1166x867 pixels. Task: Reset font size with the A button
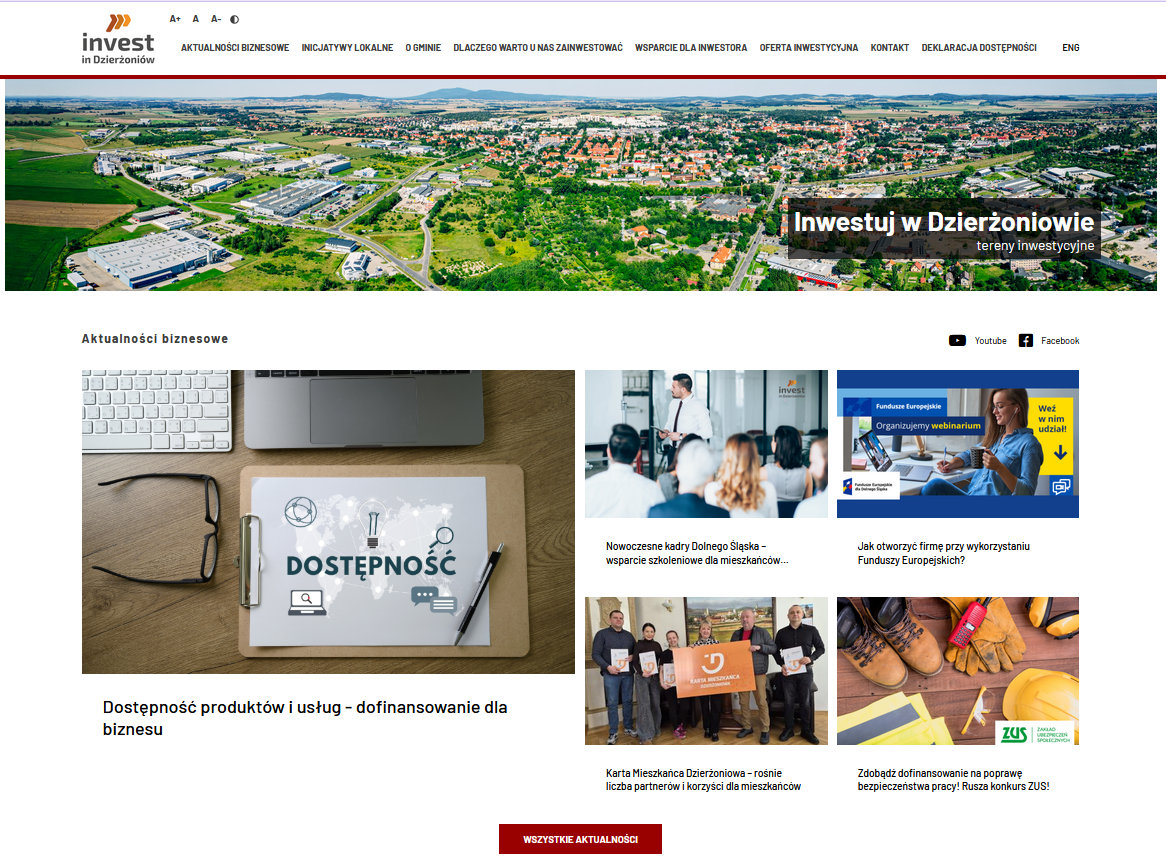point(196,19)
